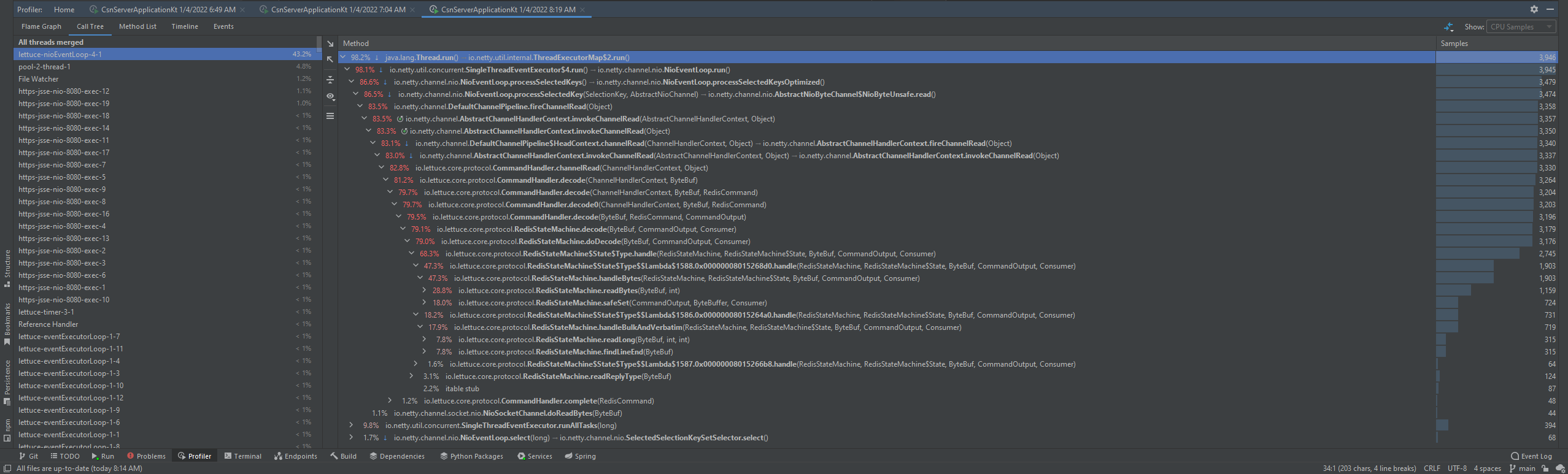Collapse the java.lang.Thread.run() 98.2% node
Image resolution: width=1568 pixels, height=474 pixels.
pyautogui.click(x=343, y=57)
